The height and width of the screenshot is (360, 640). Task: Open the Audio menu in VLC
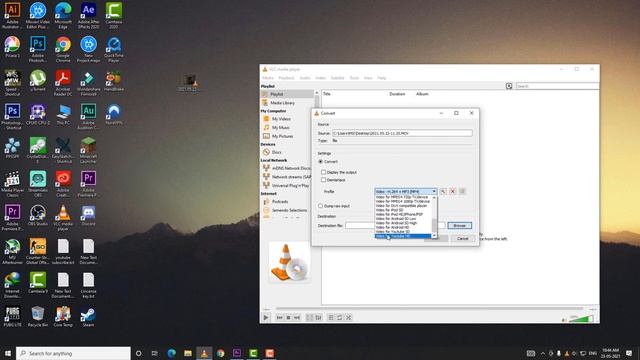[305, 78]
